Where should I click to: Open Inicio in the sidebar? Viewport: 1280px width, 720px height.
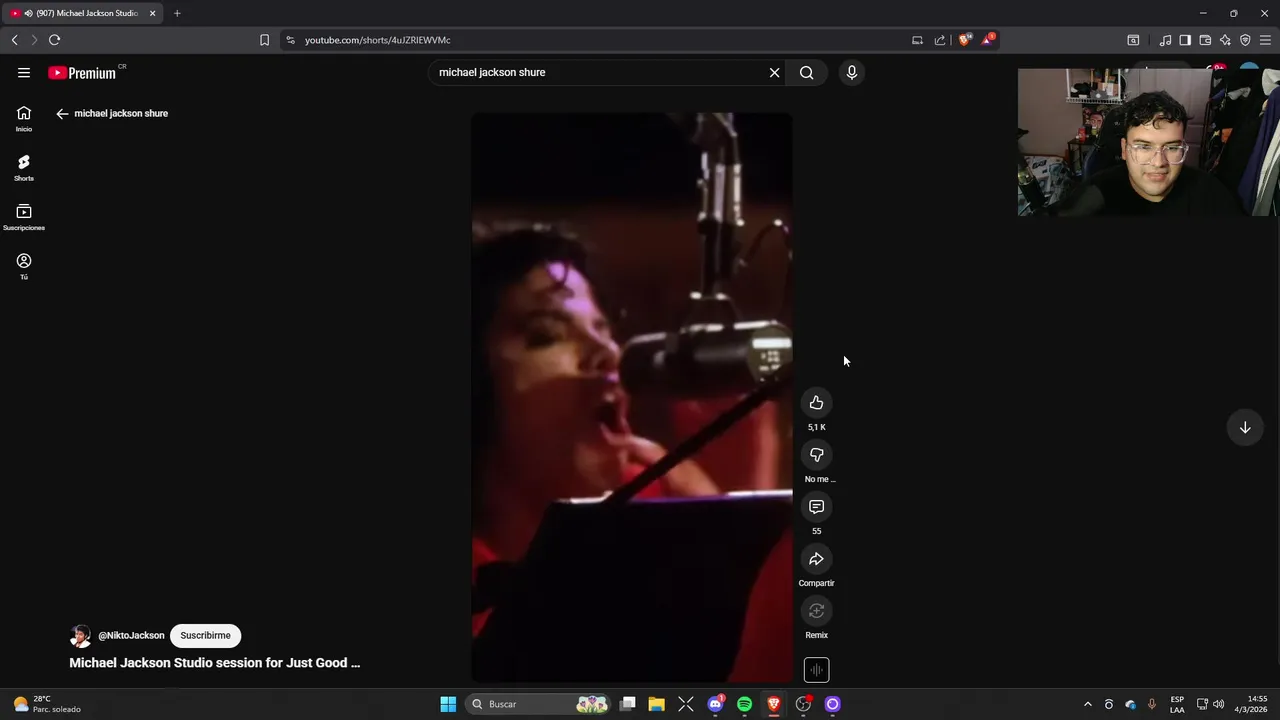pyautogui.click(x=24, y=118)
